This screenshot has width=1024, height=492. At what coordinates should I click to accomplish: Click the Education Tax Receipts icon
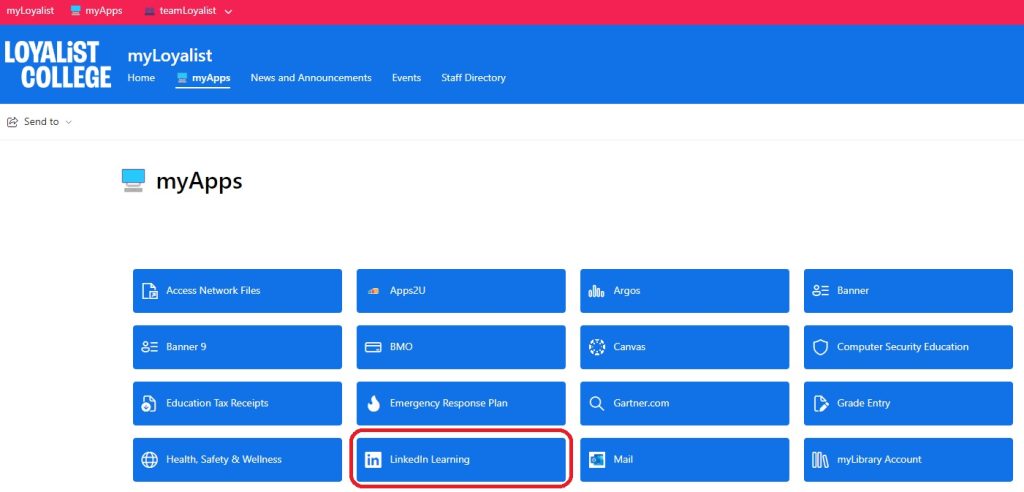click(x=150, y=403)
